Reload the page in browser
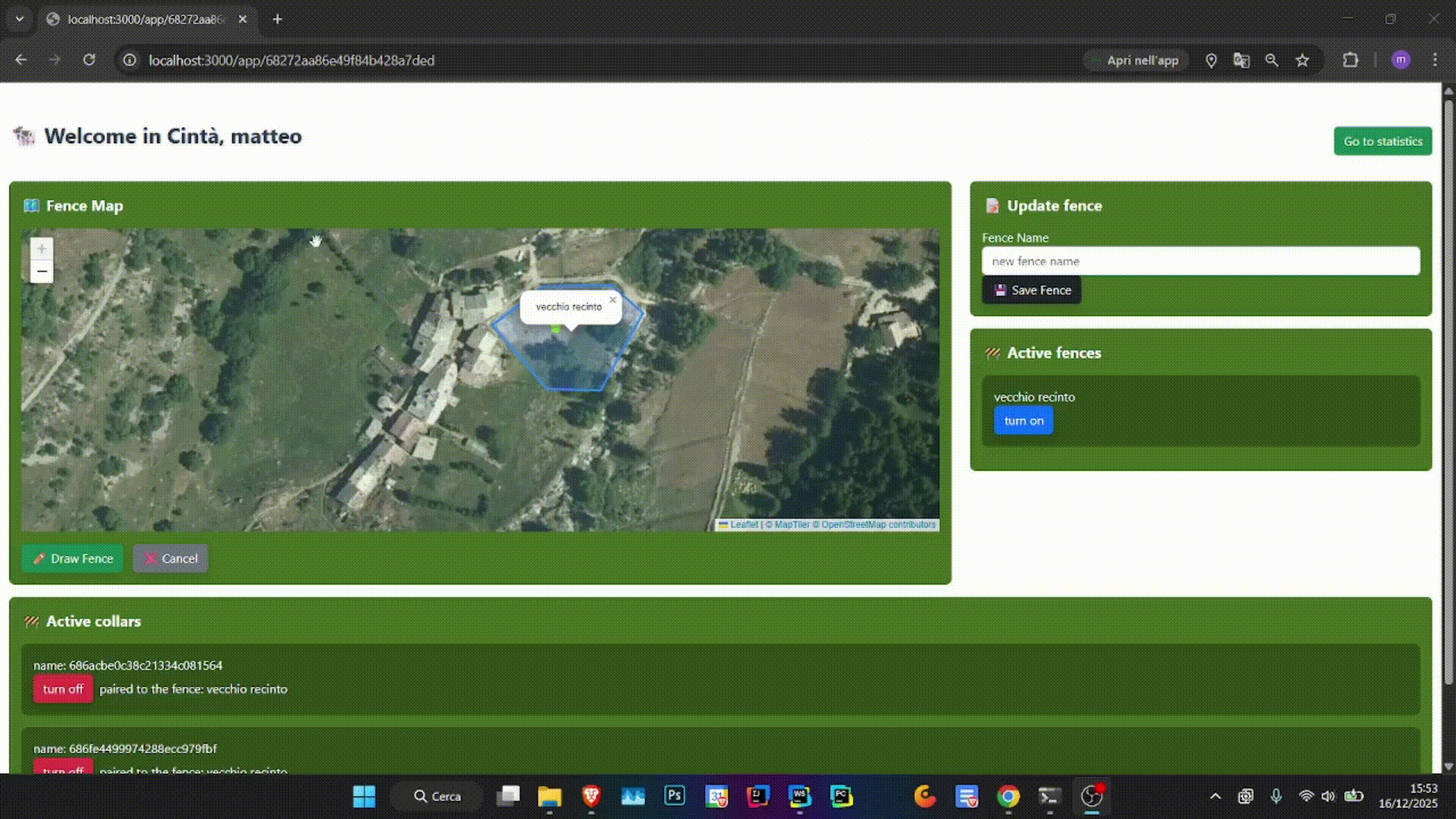The width and height of the screenshot is (1456, 819). tap(89, 60)
